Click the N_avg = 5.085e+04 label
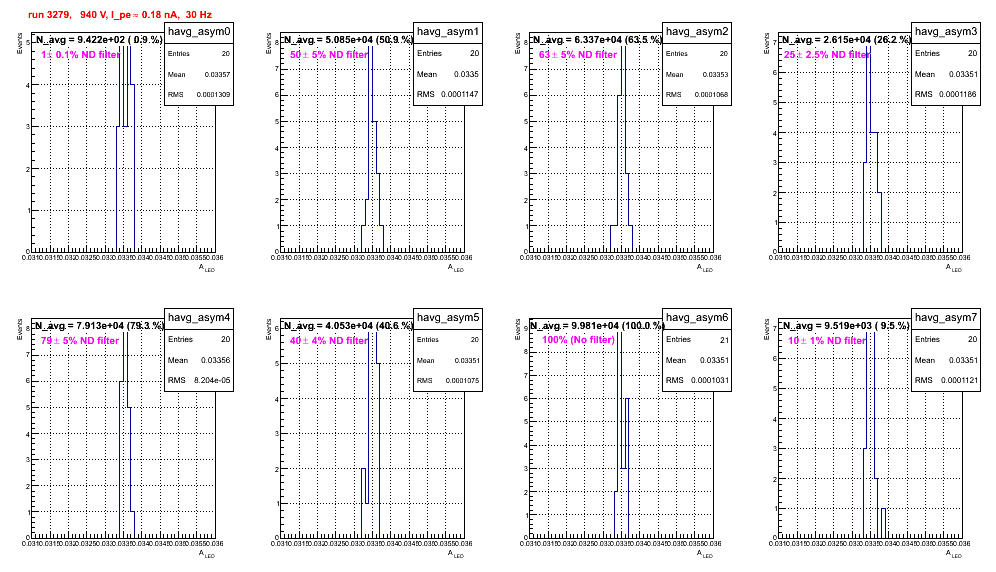Screen dimensions: 996x572 348,39
